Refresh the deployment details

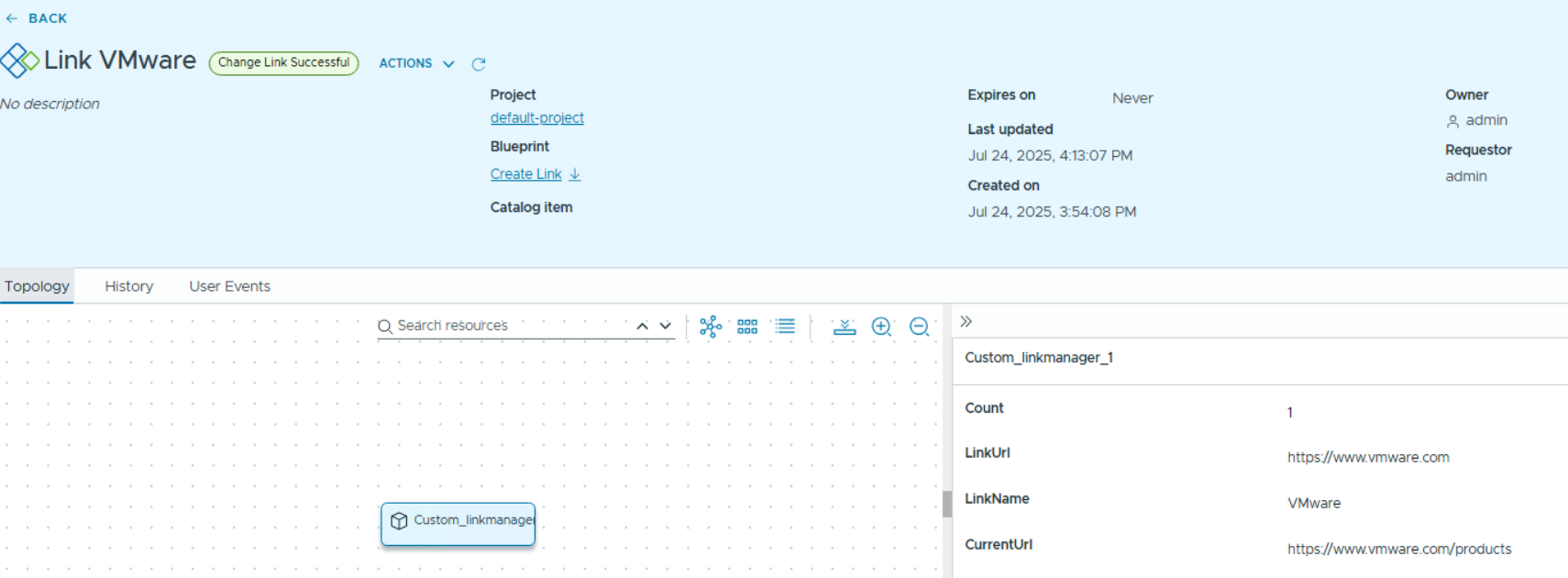pyautogui.click(x=479, y=64)
